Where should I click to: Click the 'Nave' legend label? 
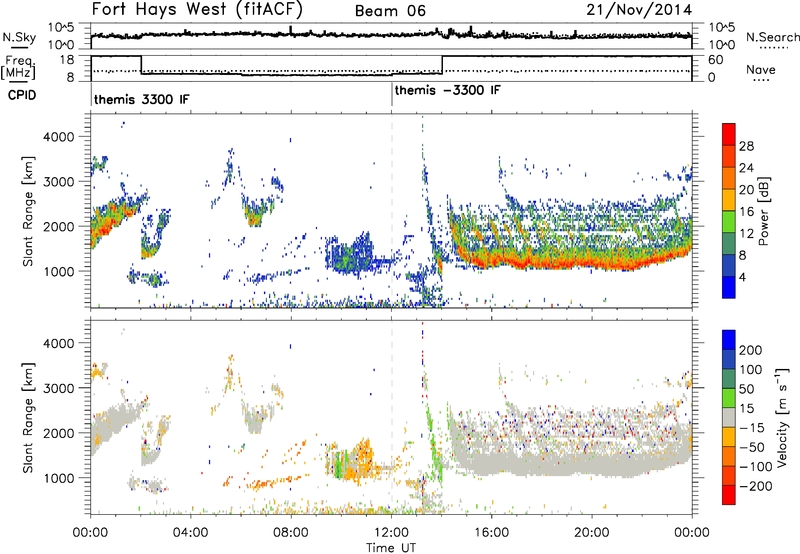761,69
